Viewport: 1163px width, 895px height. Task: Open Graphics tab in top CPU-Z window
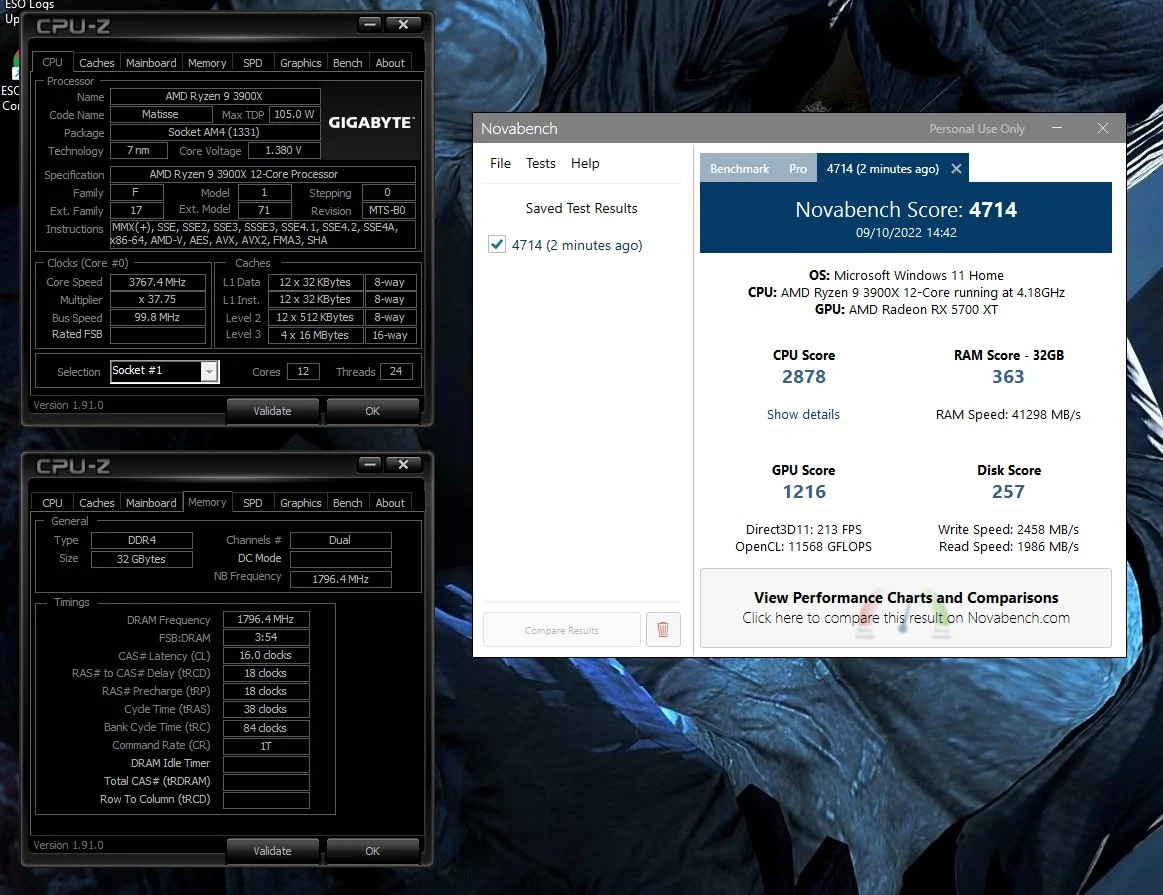(300, 63)
